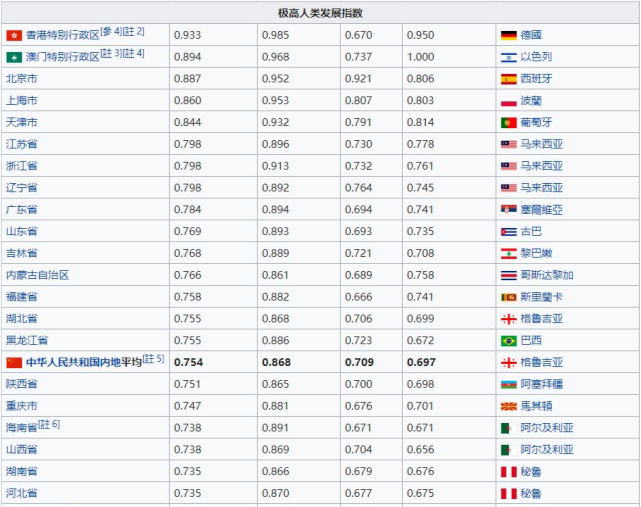The width and height of the screenshot is (641, 507).
Task: Open the 香港特别行政区 link
Action: (63, 35)
